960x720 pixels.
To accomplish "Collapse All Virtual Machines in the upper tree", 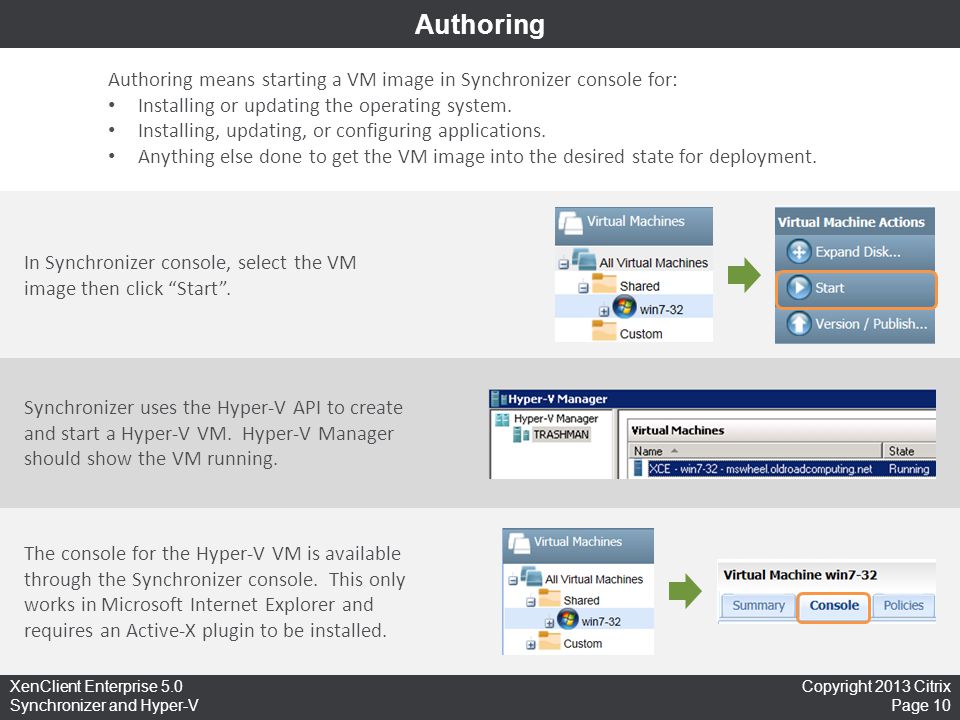I will click(x=563, y=265).
